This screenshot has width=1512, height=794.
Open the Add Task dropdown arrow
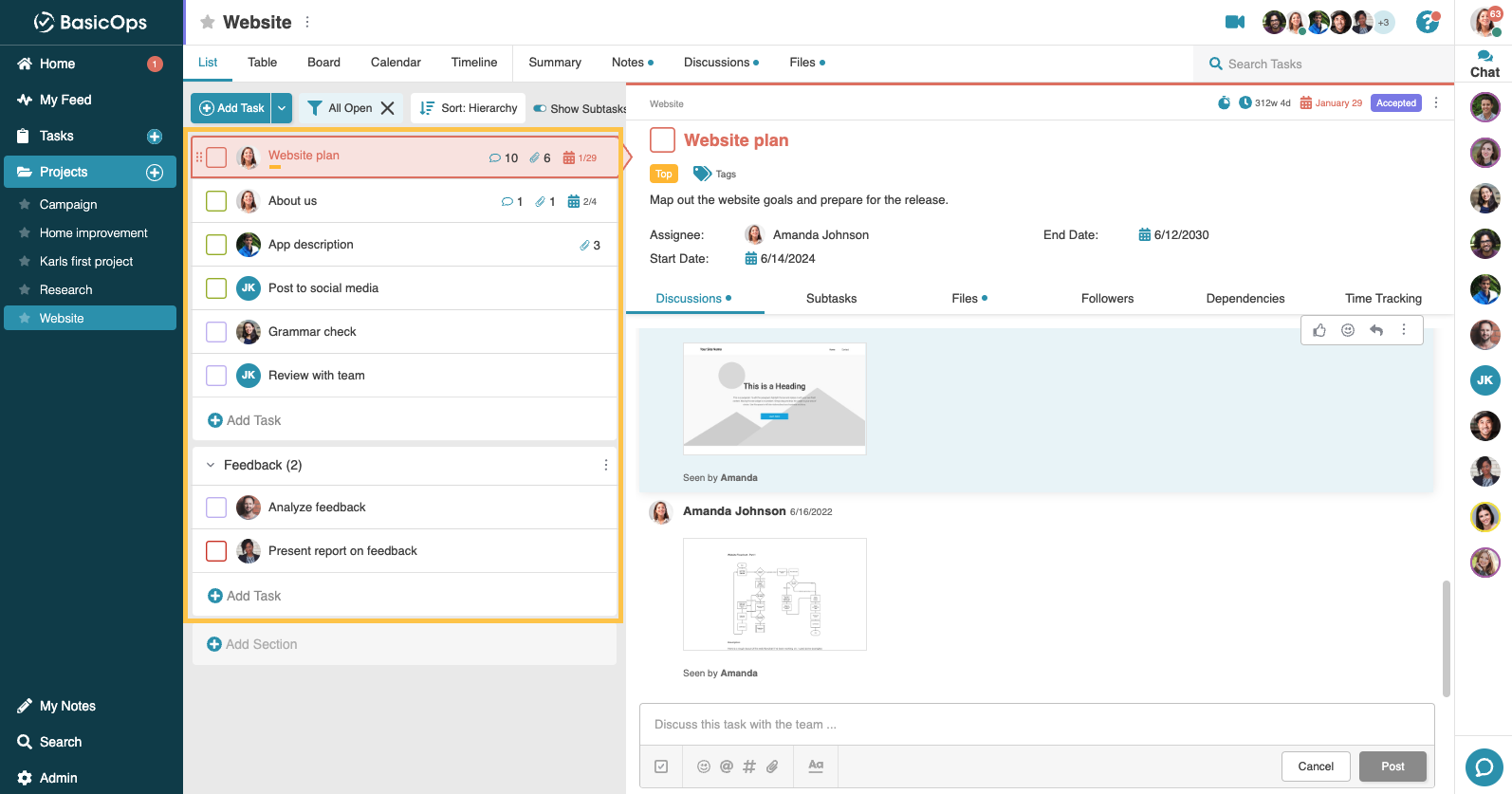(x=282, y=108)
